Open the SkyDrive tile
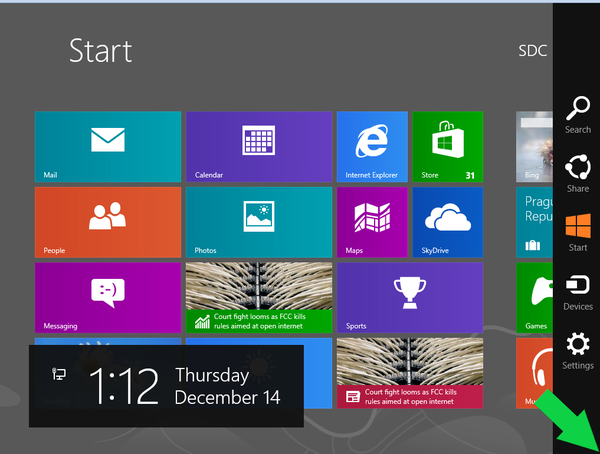 click(448, 222)
